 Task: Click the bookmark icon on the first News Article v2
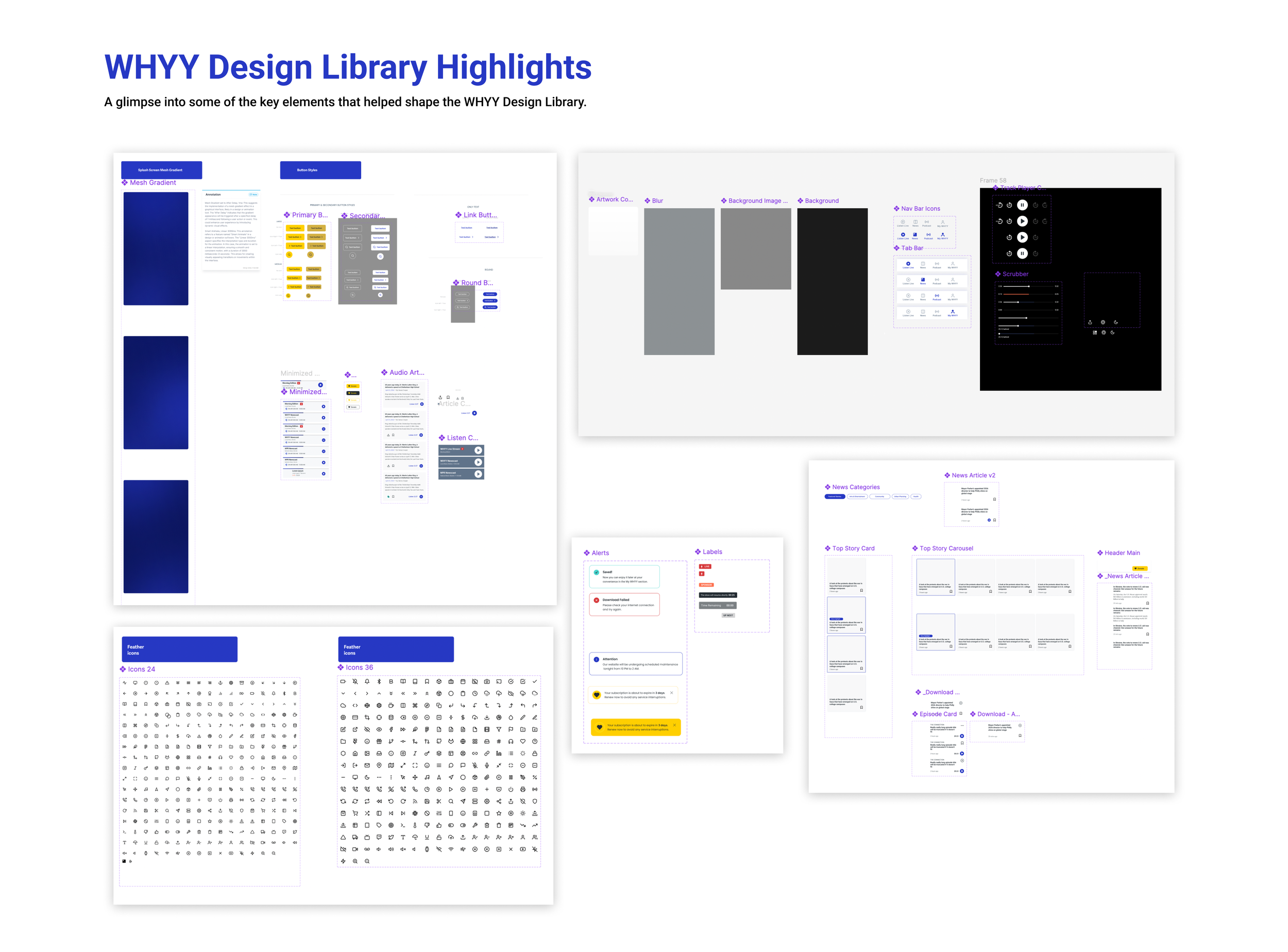pos(994,499)
